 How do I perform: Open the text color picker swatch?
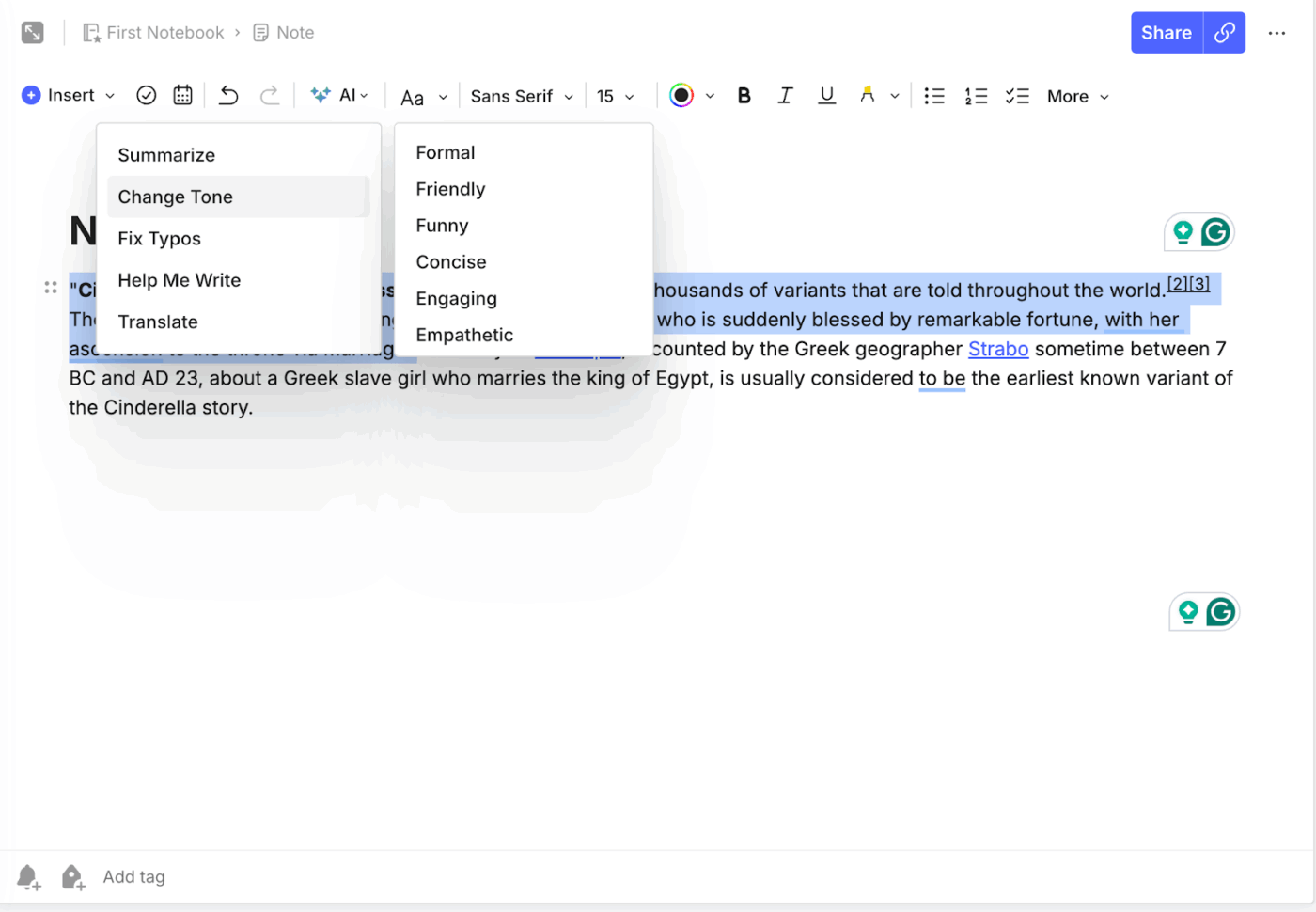point(681,95)
